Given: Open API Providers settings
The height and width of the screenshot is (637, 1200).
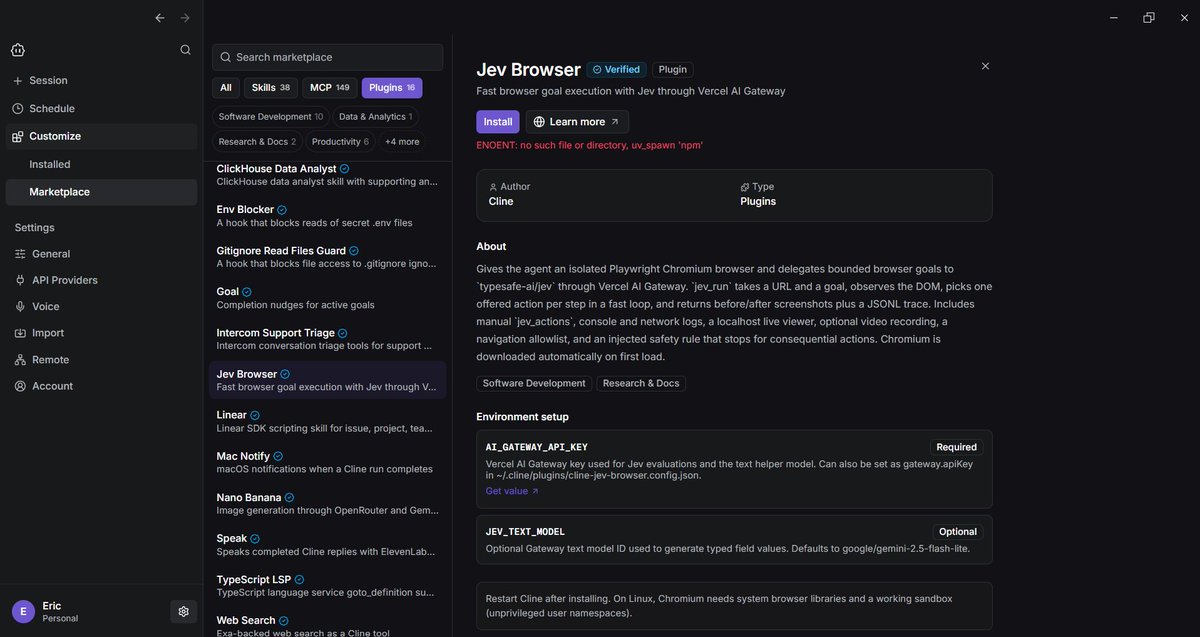Looking at the screenshot, I should pyautogui.click(x=100, y=280).
